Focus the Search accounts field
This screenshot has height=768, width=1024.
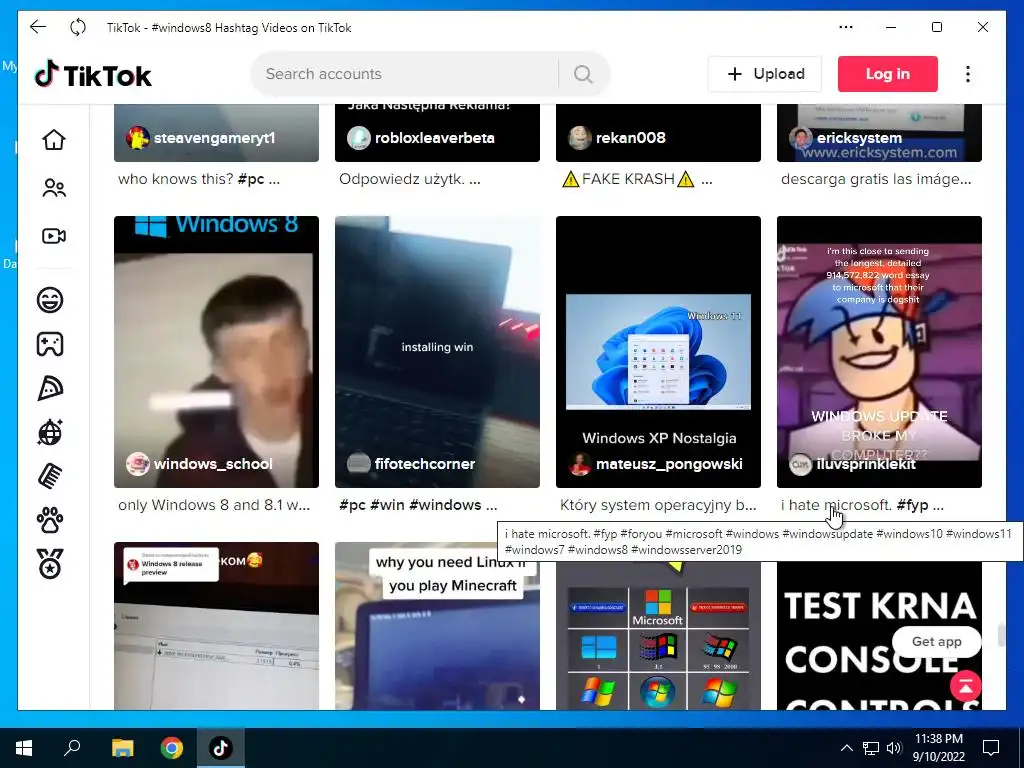click(405, 74)
